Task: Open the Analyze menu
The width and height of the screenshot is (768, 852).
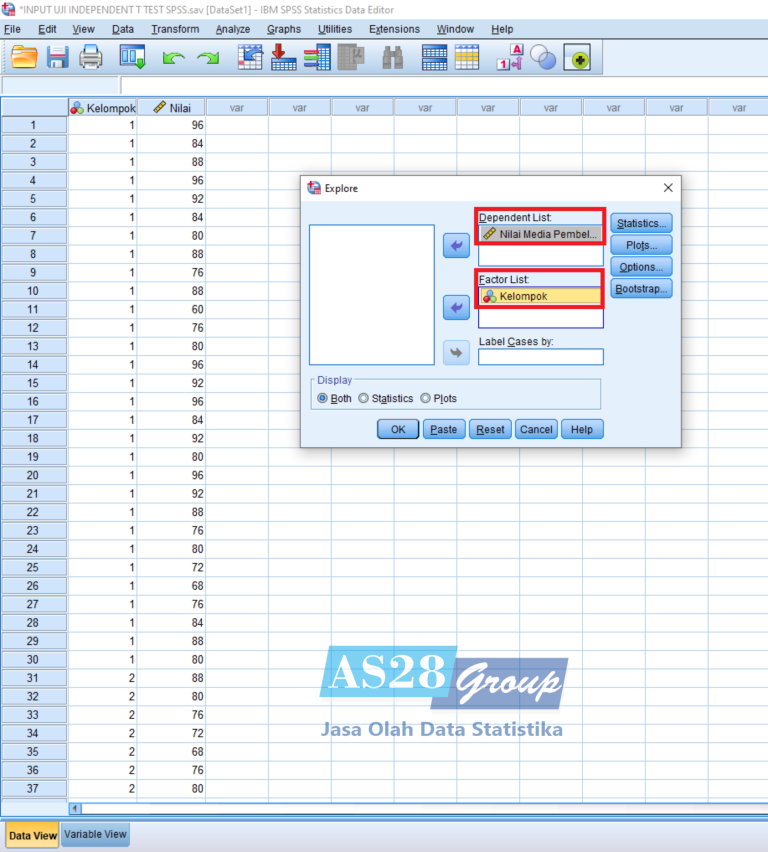Action: tap(233, 29)
